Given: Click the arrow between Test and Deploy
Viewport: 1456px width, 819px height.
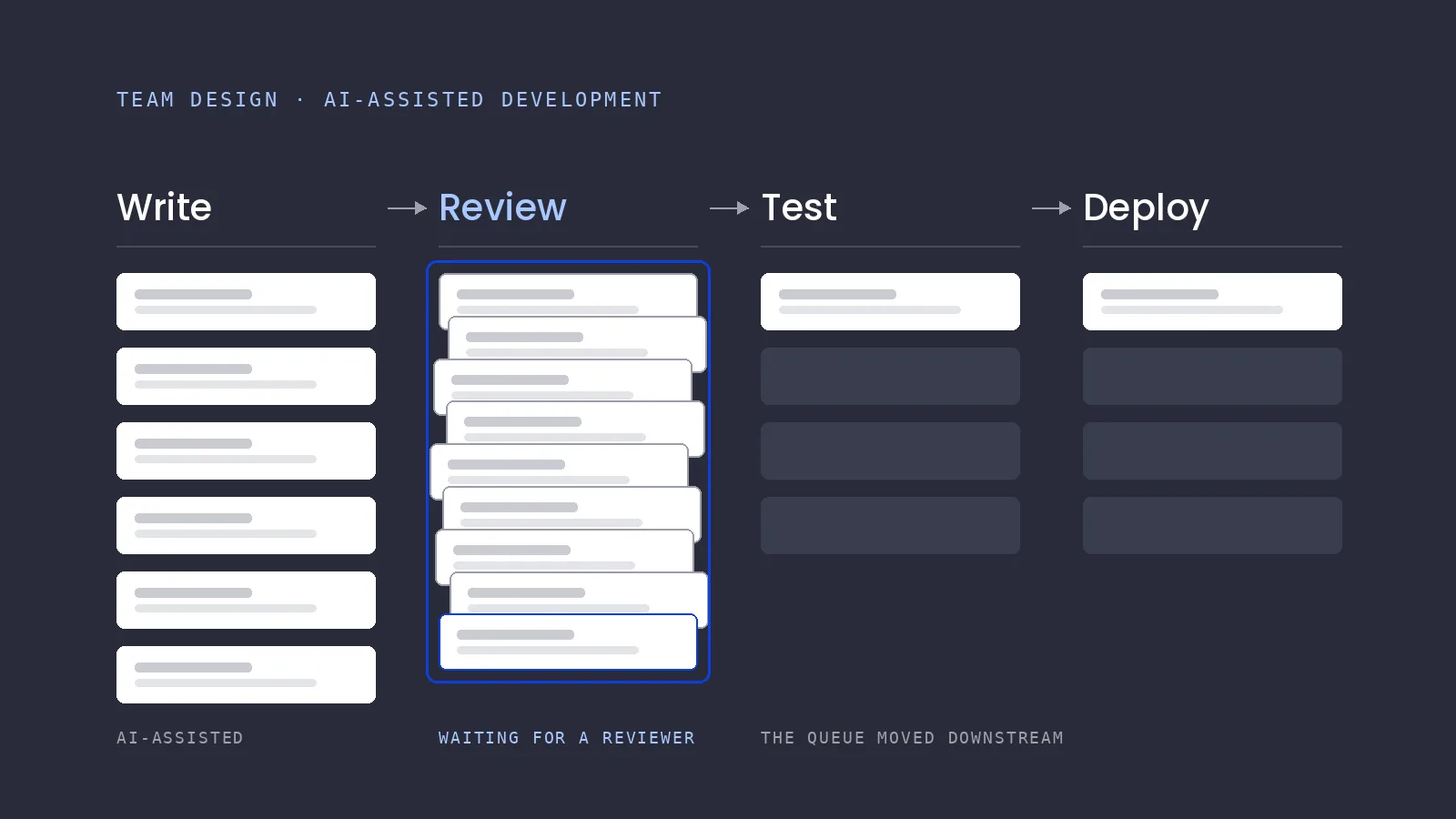Looking at the screenshot, I should point(1051,208).
